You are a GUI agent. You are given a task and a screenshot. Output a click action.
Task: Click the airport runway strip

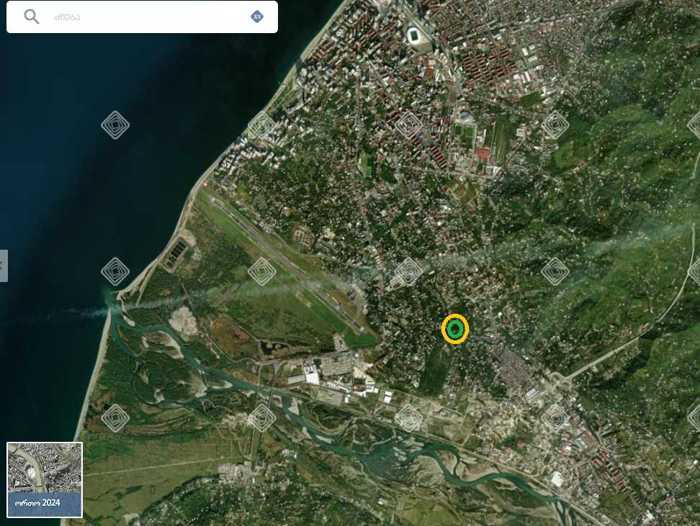click(290, 262)
